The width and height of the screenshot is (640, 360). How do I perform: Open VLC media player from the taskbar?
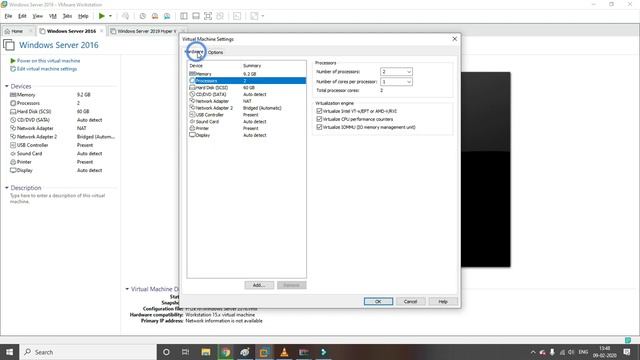(x=284, y=352)
